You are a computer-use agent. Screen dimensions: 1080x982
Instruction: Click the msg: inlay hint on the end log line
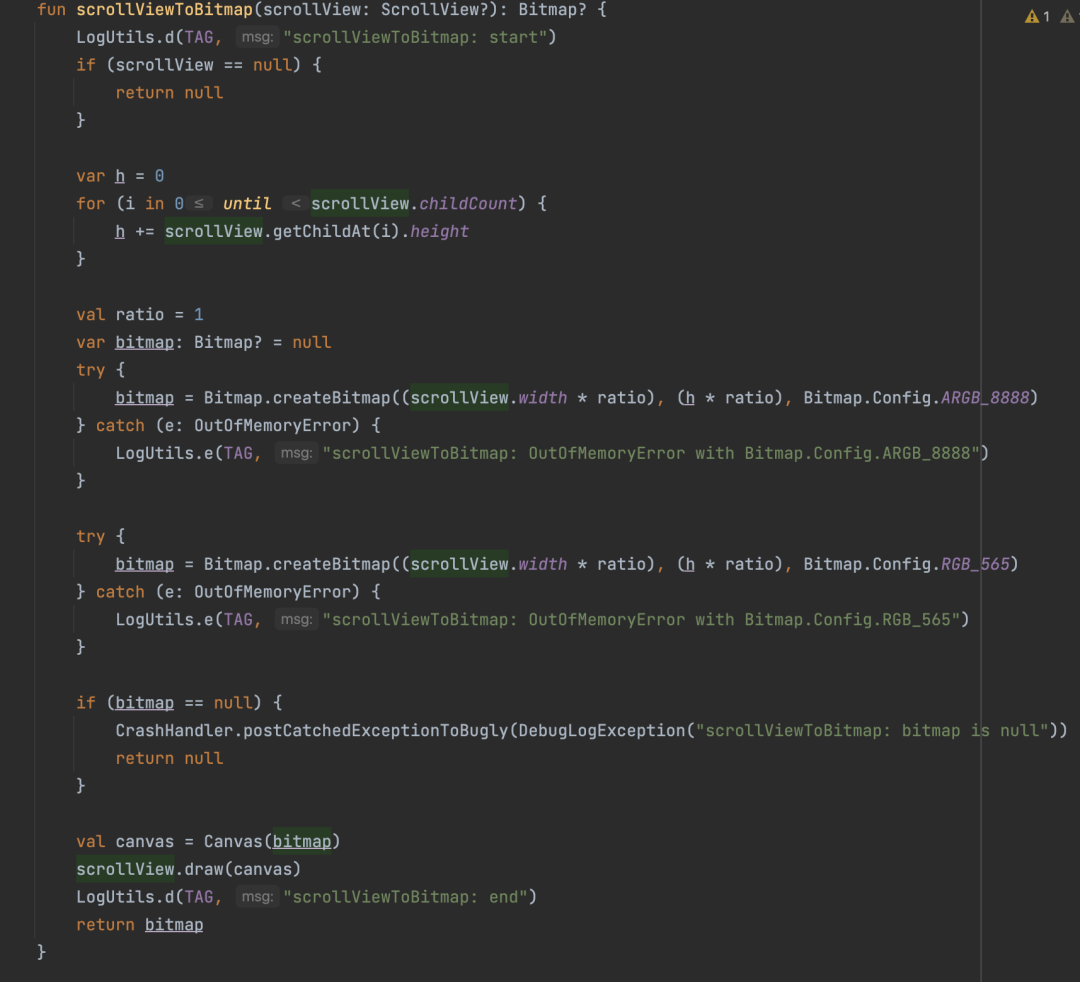tap(258, 897)
